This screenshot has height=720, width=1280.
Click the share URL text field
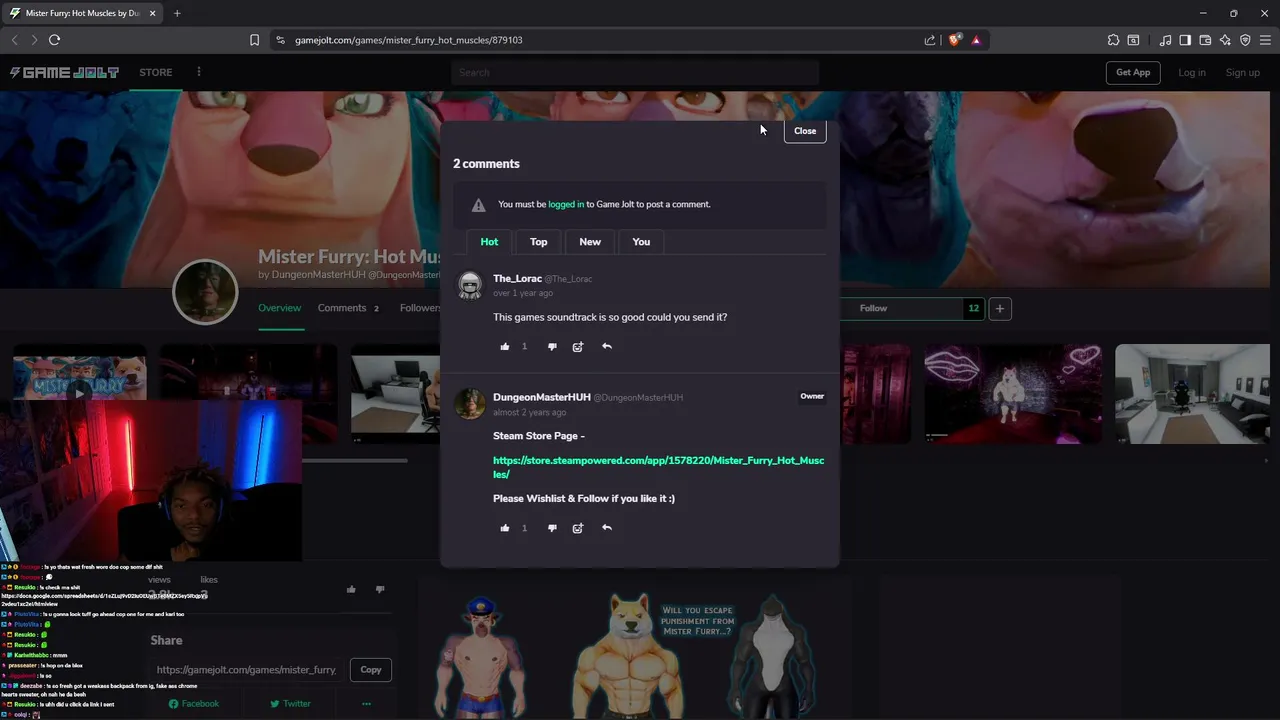click(x=247, y=670)
